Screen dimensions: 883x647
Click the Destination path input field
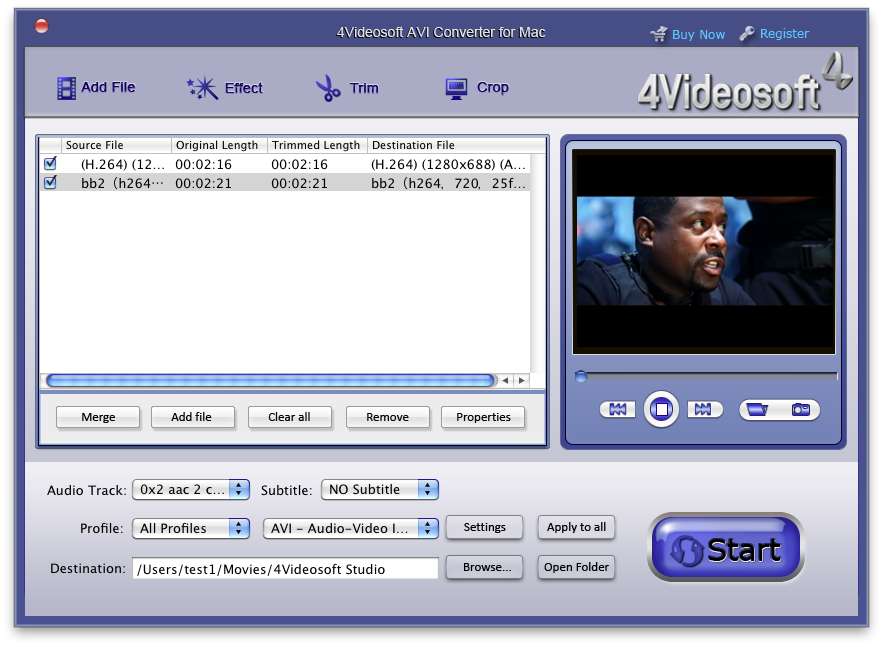285,569
